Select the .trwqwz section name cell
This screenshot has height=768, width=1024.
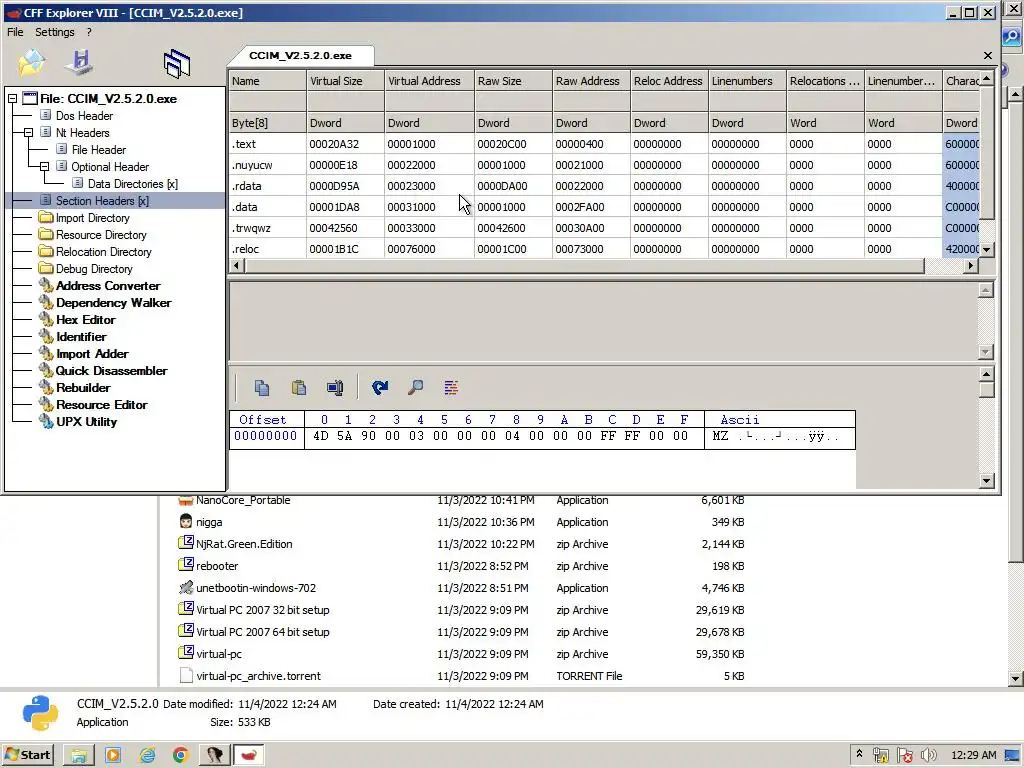[267, 228]
